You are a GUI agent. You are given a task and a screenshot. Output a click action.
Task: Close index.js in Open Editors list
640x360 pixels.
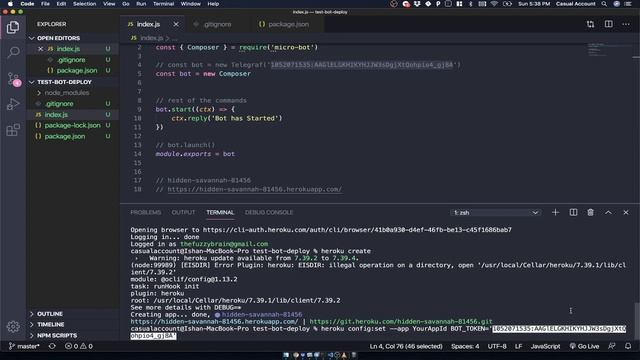click(40, 49)
